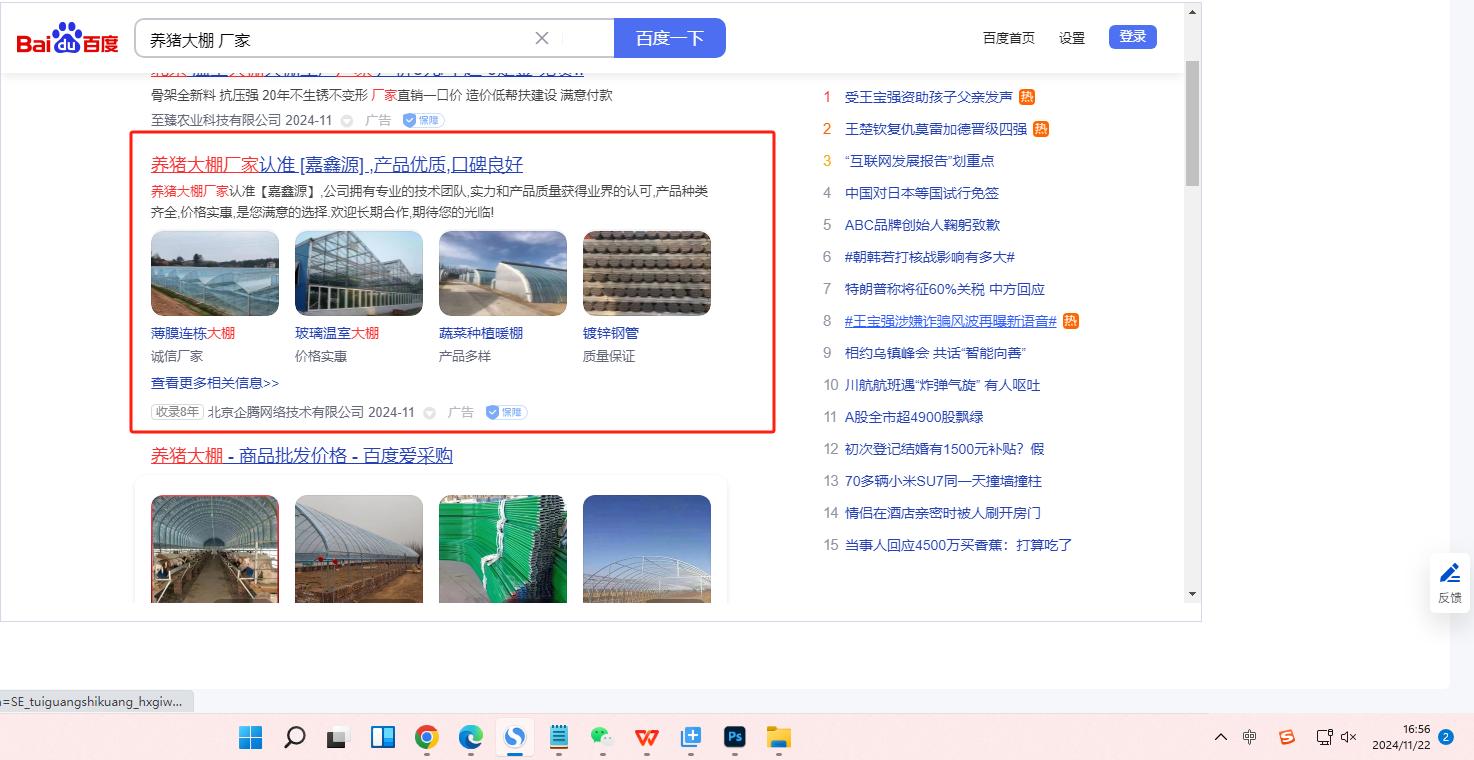Open Google Chrome from the taskbar
The width and height of the screenshot is (1474, 760).
(x=427, y=738)
